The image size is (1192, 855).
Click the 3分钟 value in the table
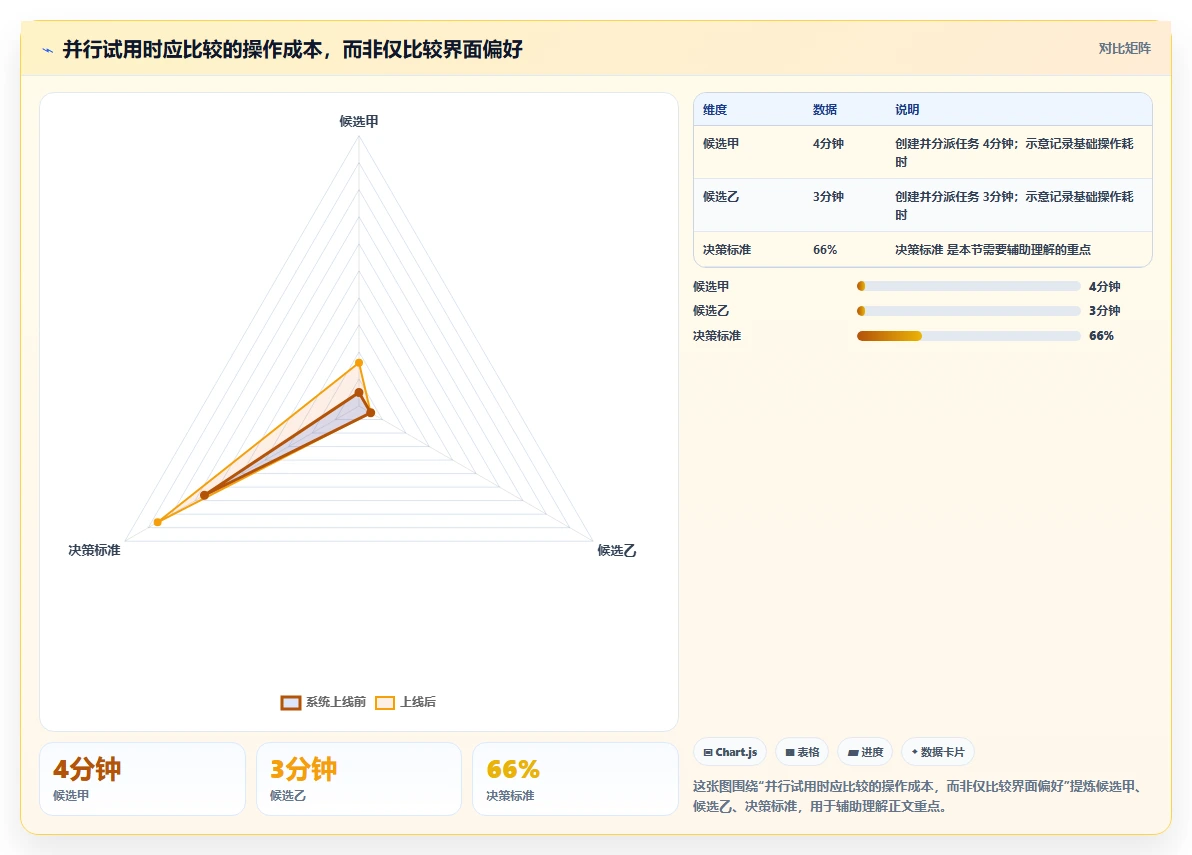pyautogui.click(x=828, y=197)
